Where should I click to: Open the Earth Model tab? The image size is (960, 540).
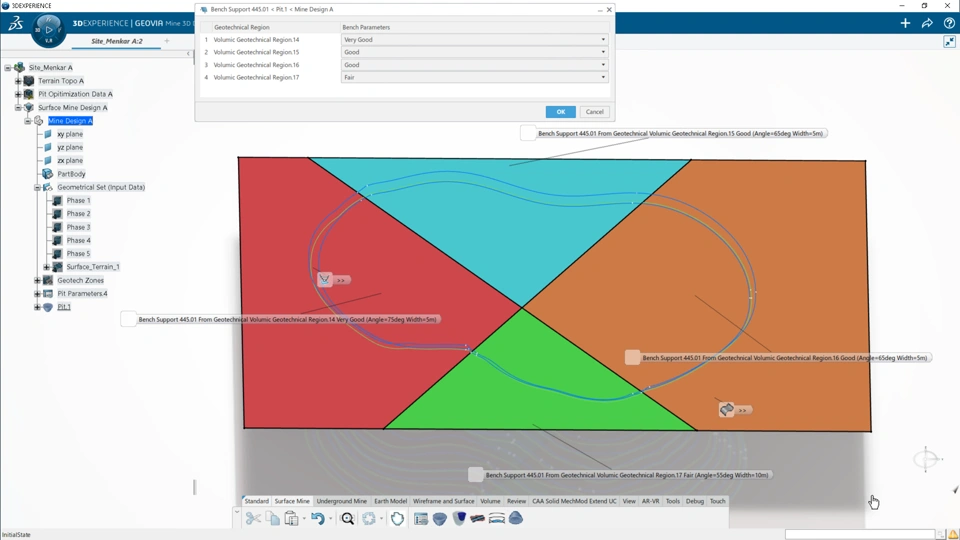click(391, 501)
